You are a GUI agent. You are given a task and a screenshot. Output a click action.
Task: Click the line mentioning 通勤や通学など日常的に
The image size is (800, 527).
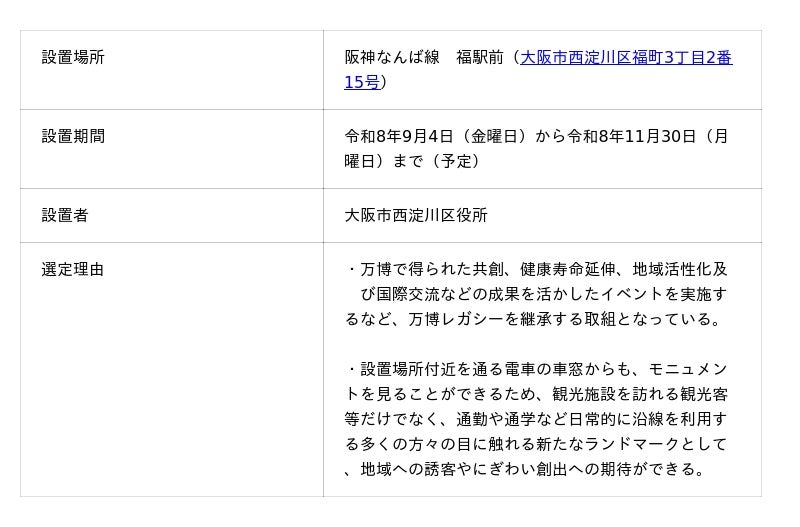536,419
